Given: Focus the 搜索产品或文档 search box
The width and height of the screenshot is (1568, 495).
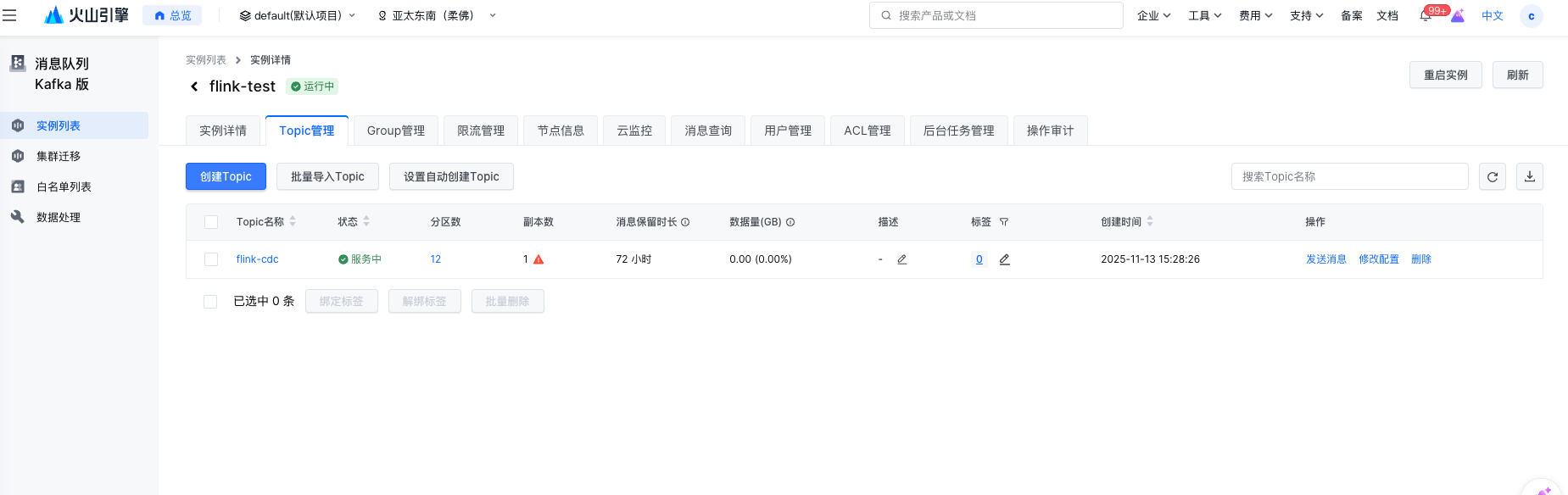Looking at the screenshot, I should pos(996,15).
